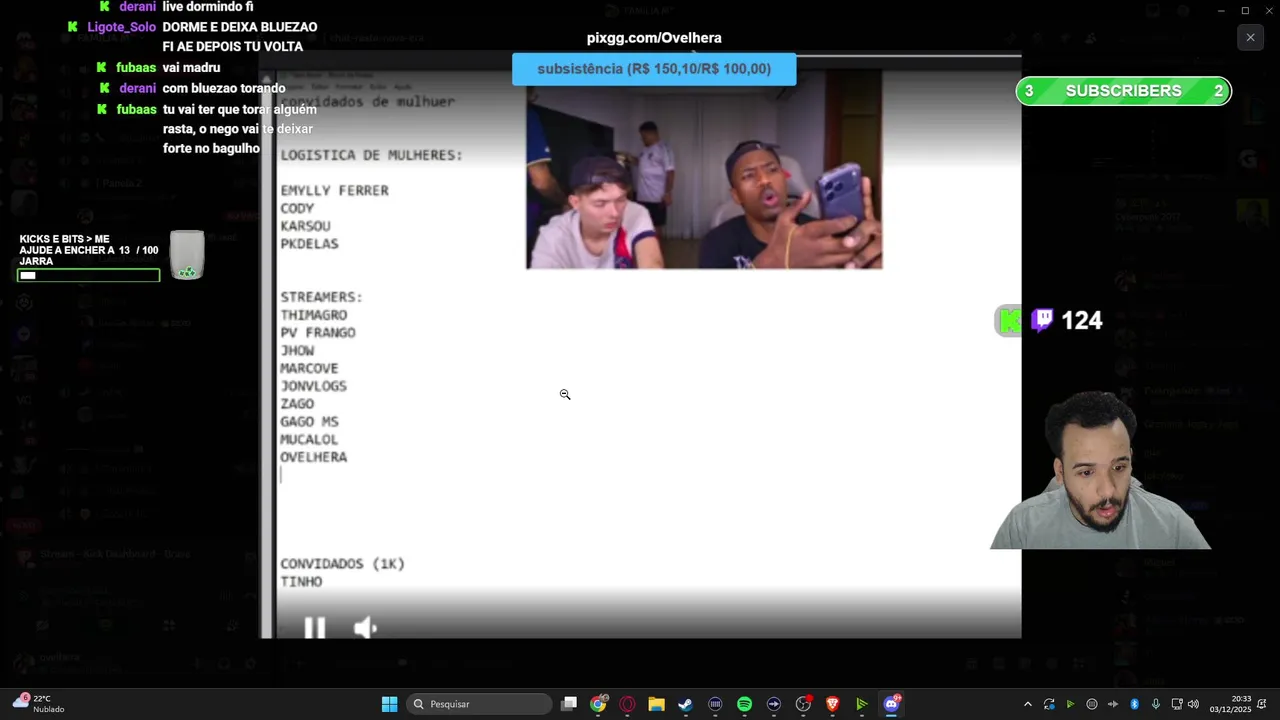Click the pixgg.com/Ovelhera link text
The image size is (1280, 720).
pyautogui.click(x=654, y=38)
